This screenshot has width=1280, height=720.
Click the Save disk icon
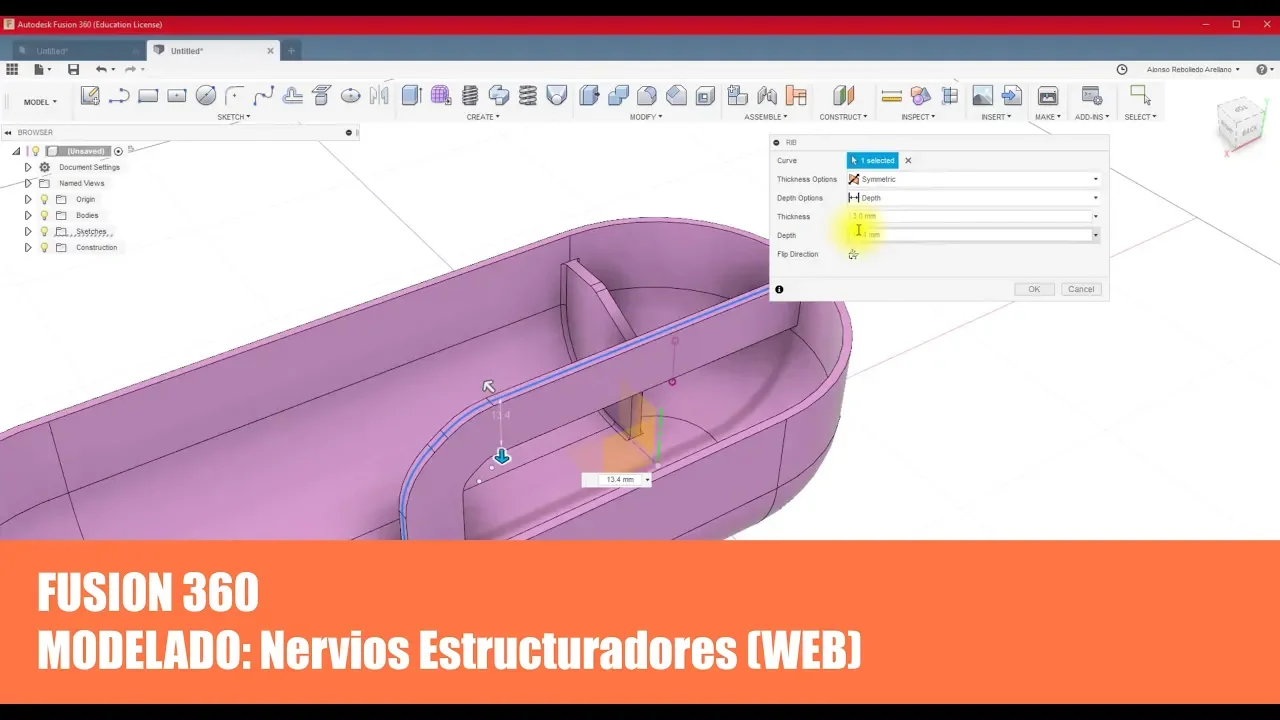pyautogui.click(x=73, y=69)
